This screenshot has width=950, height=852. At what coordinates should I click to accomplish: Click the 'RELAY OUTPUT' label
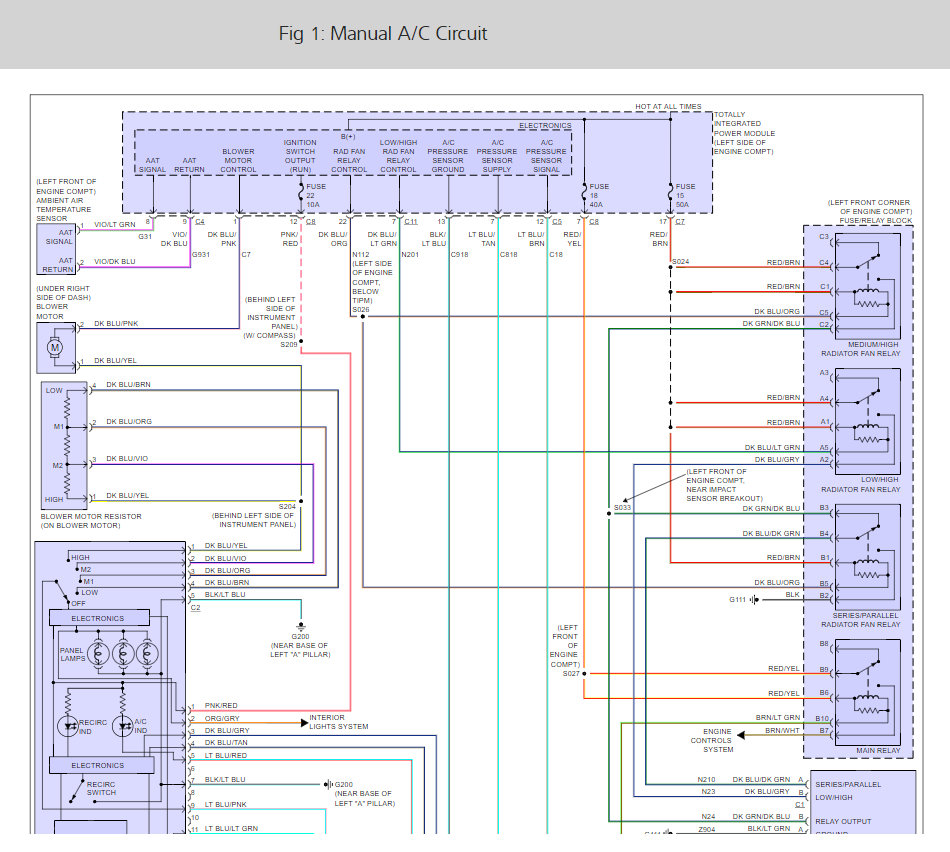[x=843, y=821]
